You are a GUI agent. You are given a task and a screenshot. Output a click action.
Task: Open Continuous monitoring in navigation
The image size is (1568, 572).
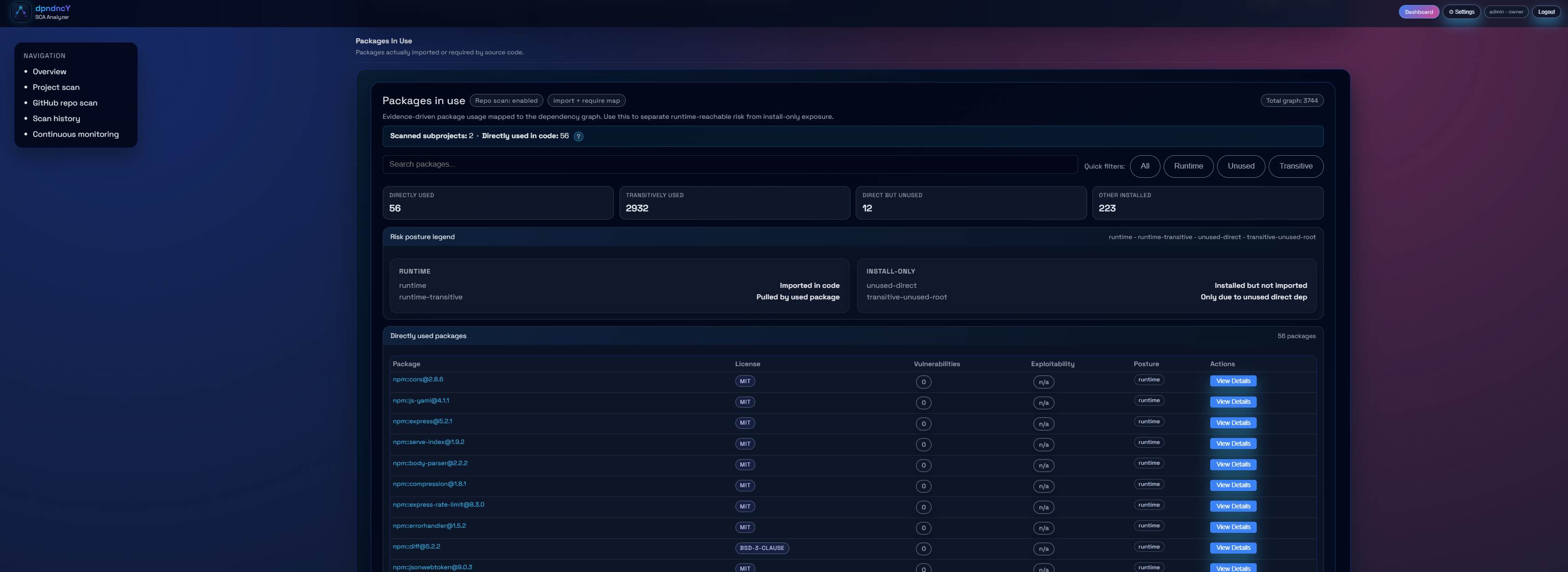click(76, 134)
